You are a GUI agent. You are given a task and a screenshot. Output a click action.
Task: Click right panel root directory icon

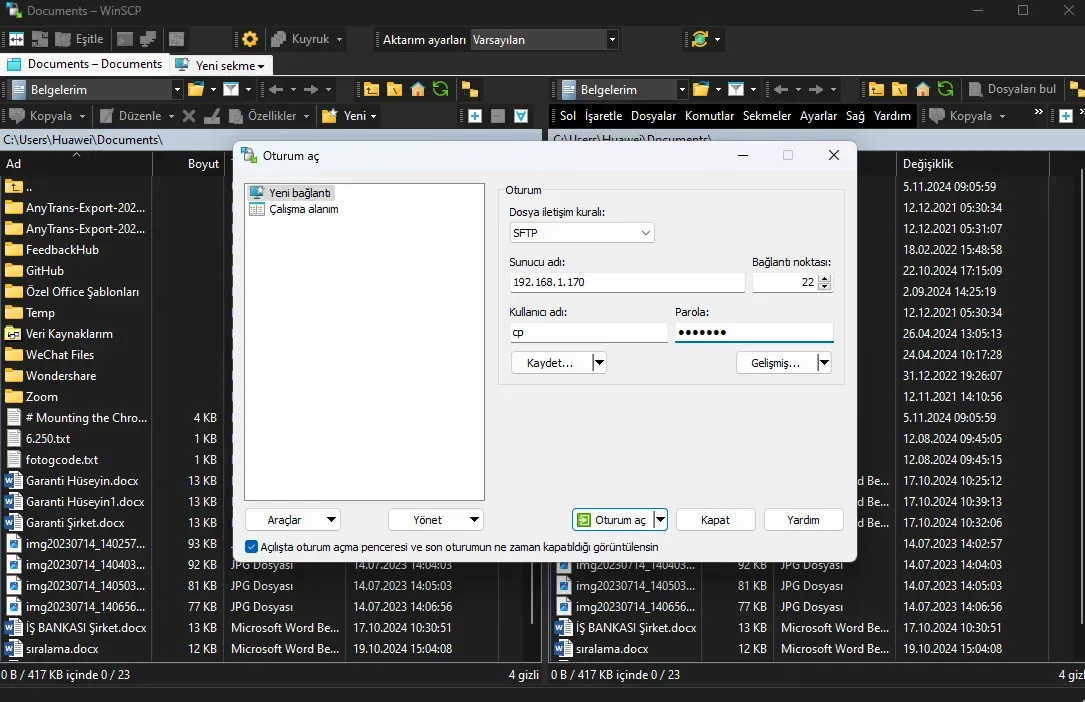900,89
